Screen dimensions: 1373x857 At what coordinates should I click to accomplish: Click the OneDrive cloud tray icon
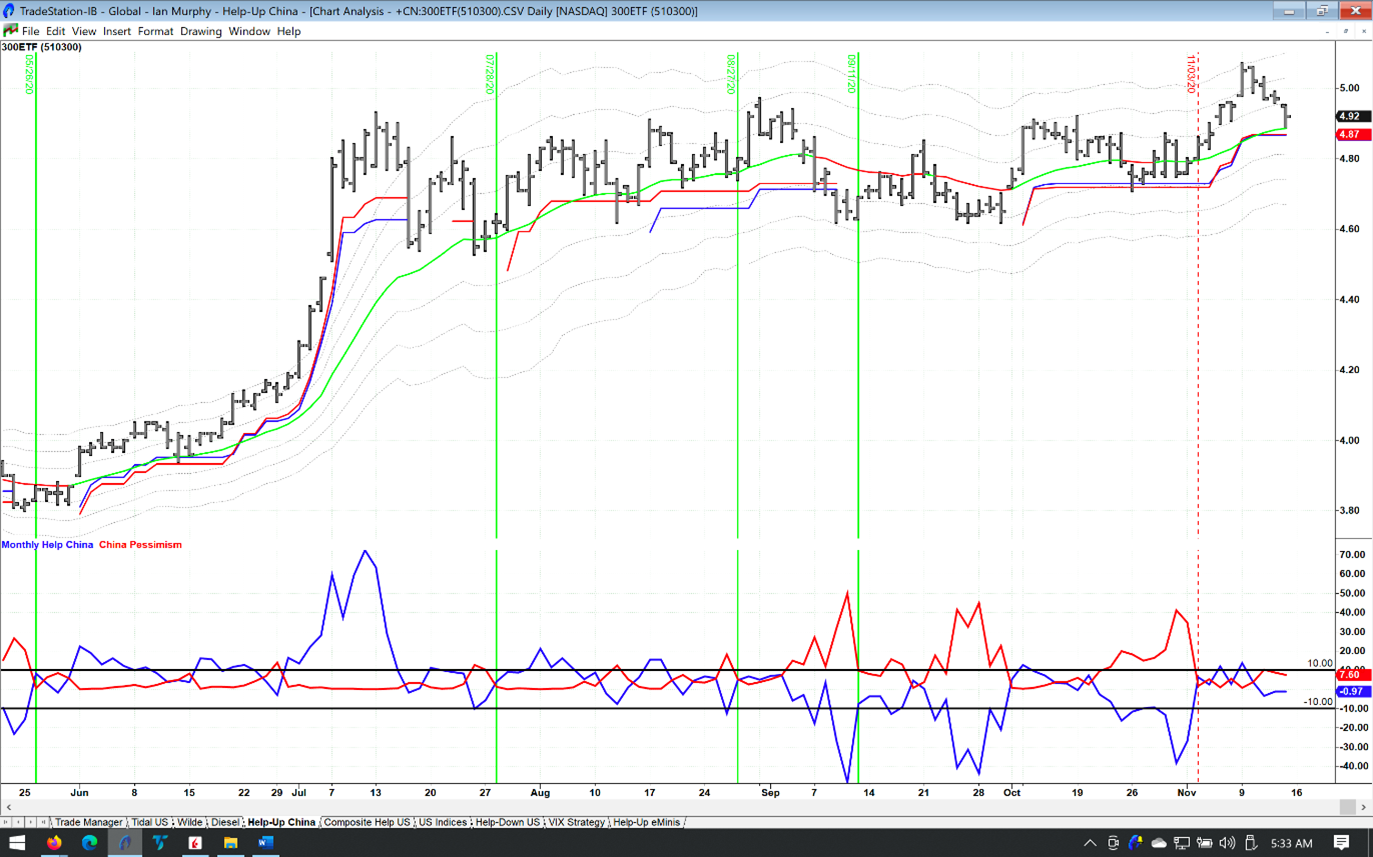pyautogui.click(x=1158, y=843)
